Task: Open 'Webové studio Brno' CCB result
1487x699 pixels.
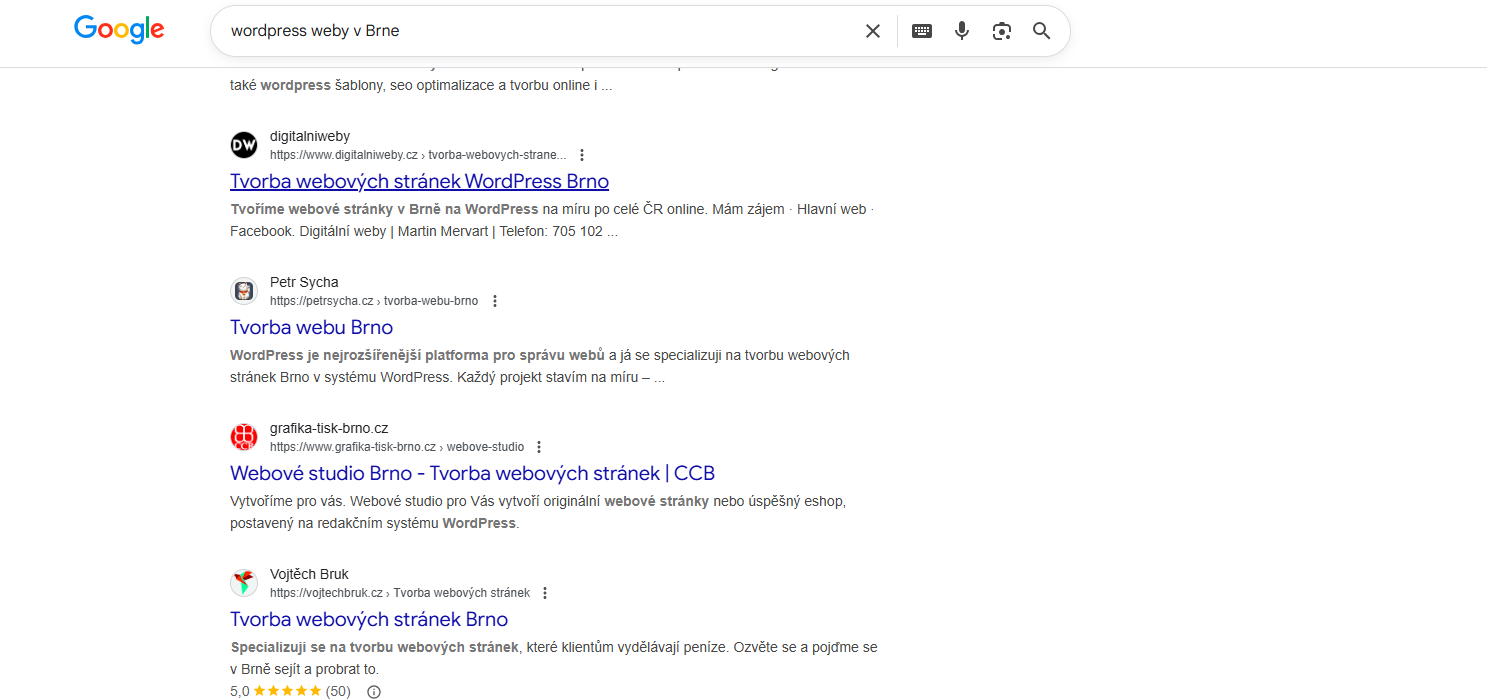Action: click(x=472, y=473)
